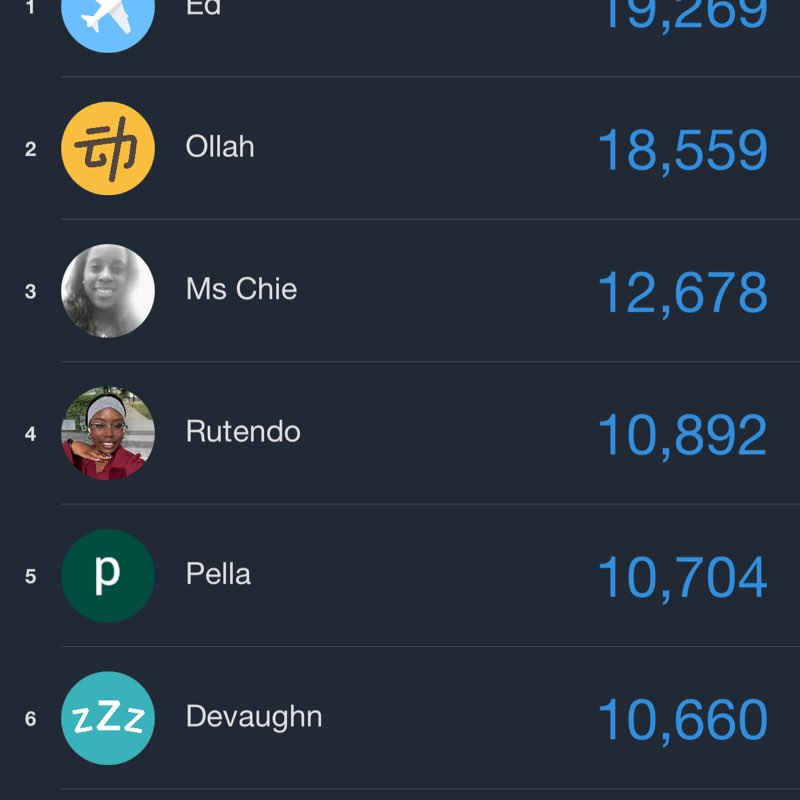Viewport: 800px width, 800px height.
Task: Tap Pella's green letter avatar
Action: coord(108,576)
